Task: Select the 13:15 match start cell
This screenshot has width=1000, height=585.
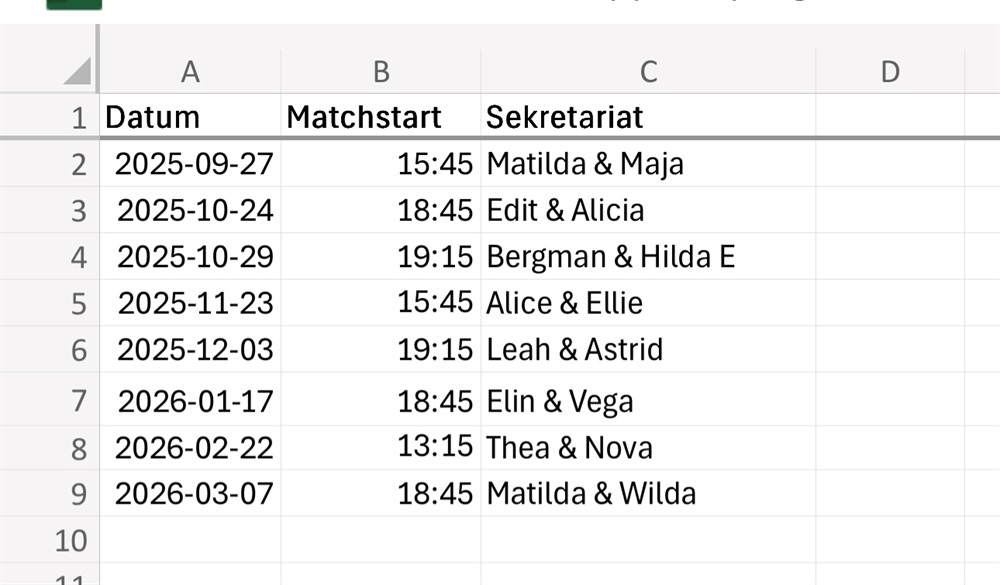Action: [381, 448]
